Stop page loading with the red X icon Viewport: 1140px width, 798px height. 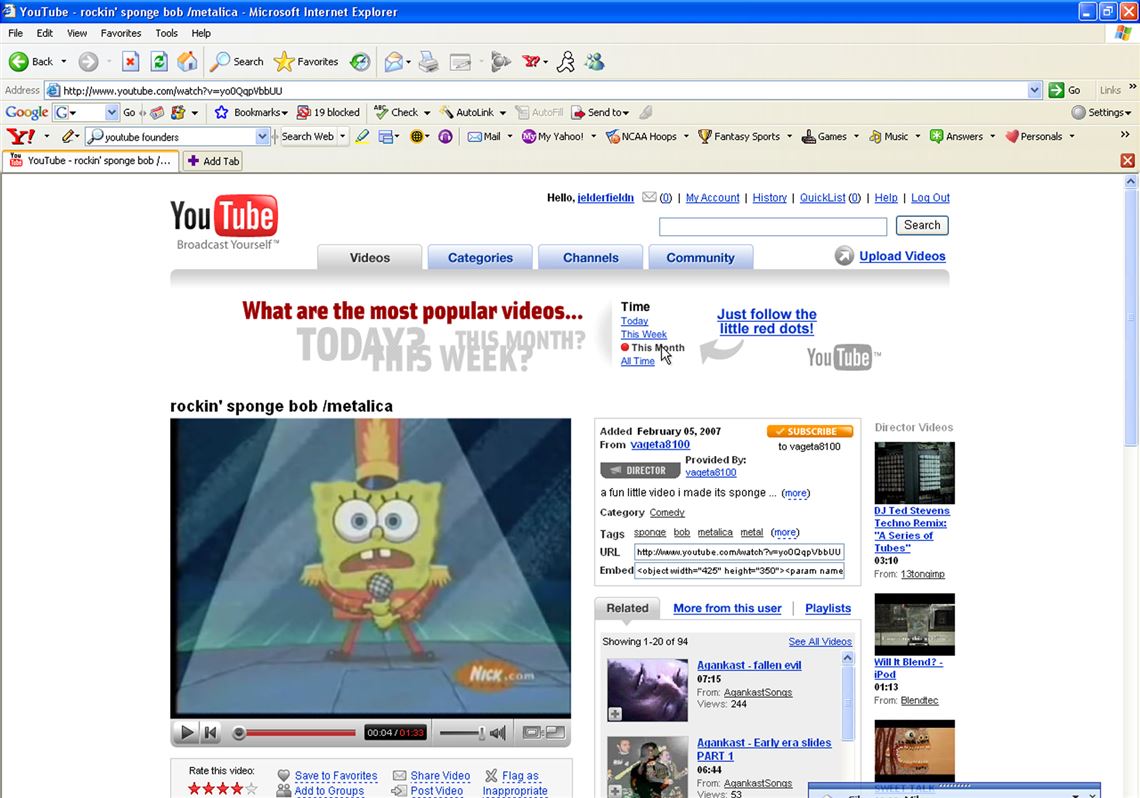[130, 62]
